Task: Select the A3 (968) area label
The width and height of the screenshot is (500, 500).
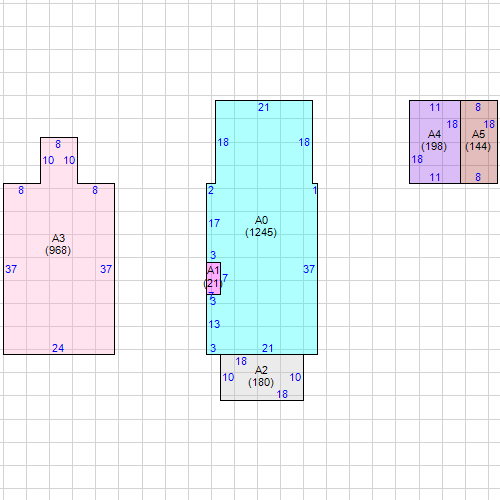Action: pyautogui.click(x=58, y=244)
